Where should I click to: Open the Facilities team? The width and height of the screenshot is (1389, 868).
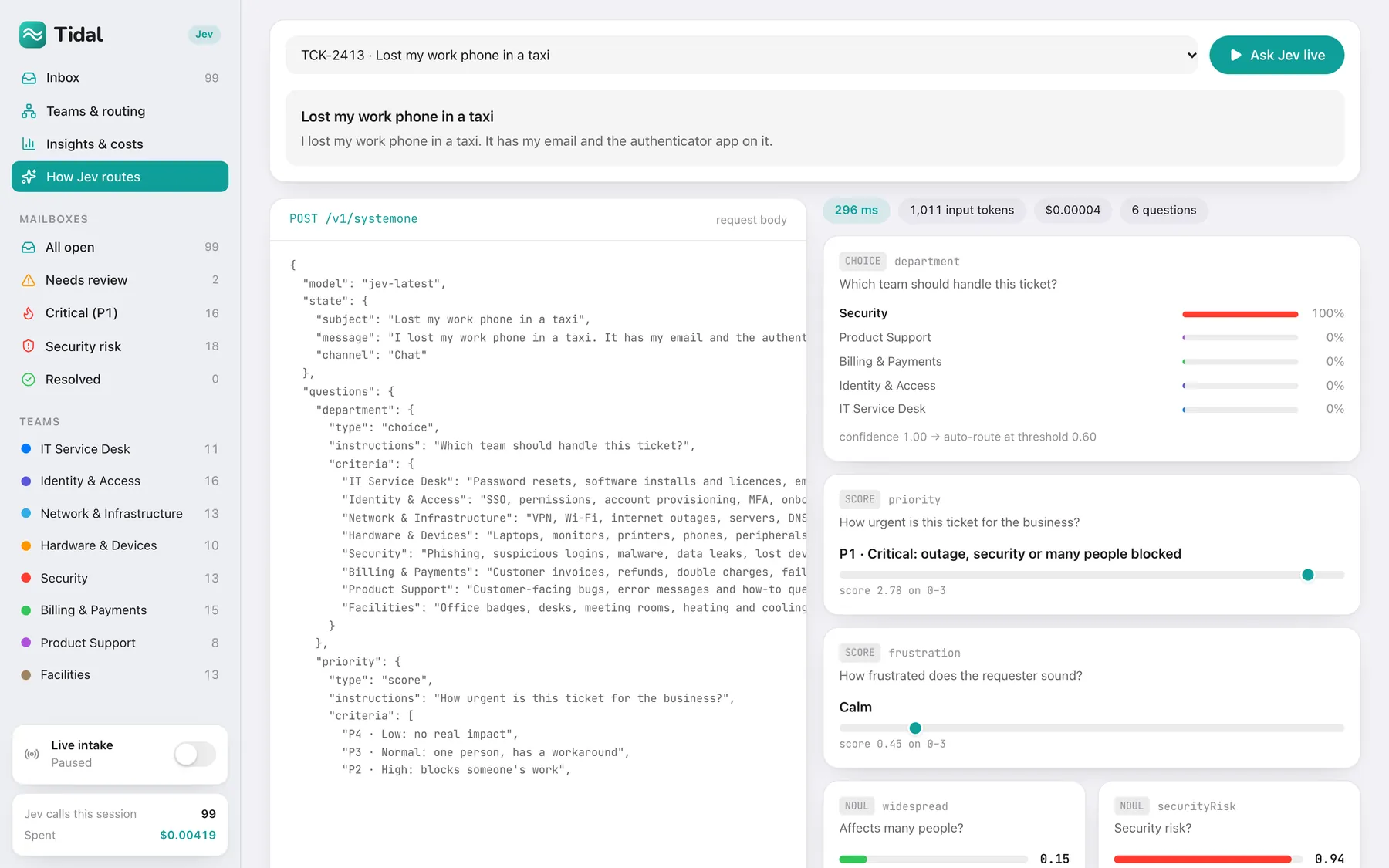coord(120,675)
